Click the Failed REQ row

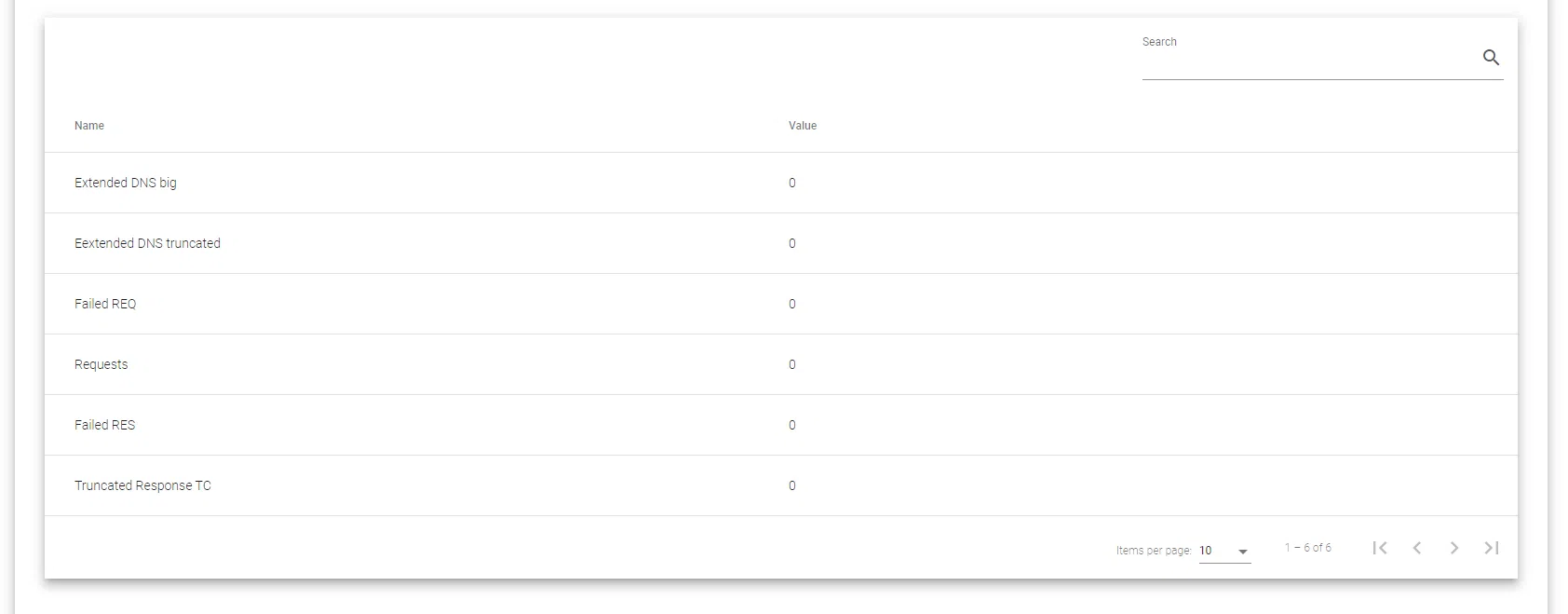[105, 304]
